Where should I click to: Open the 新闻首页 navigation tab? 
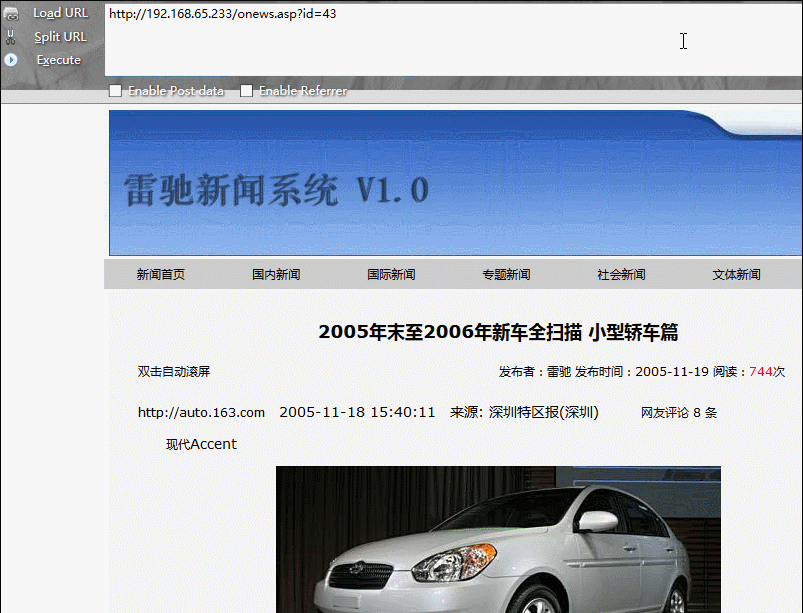coord(161,275)
